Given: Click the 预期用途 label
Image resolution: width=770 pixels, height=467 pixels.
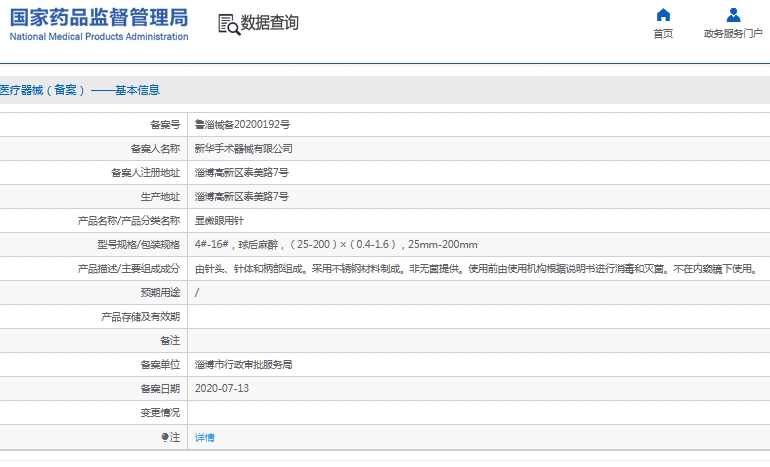Looking at the screenshot, I should [160, 293].
